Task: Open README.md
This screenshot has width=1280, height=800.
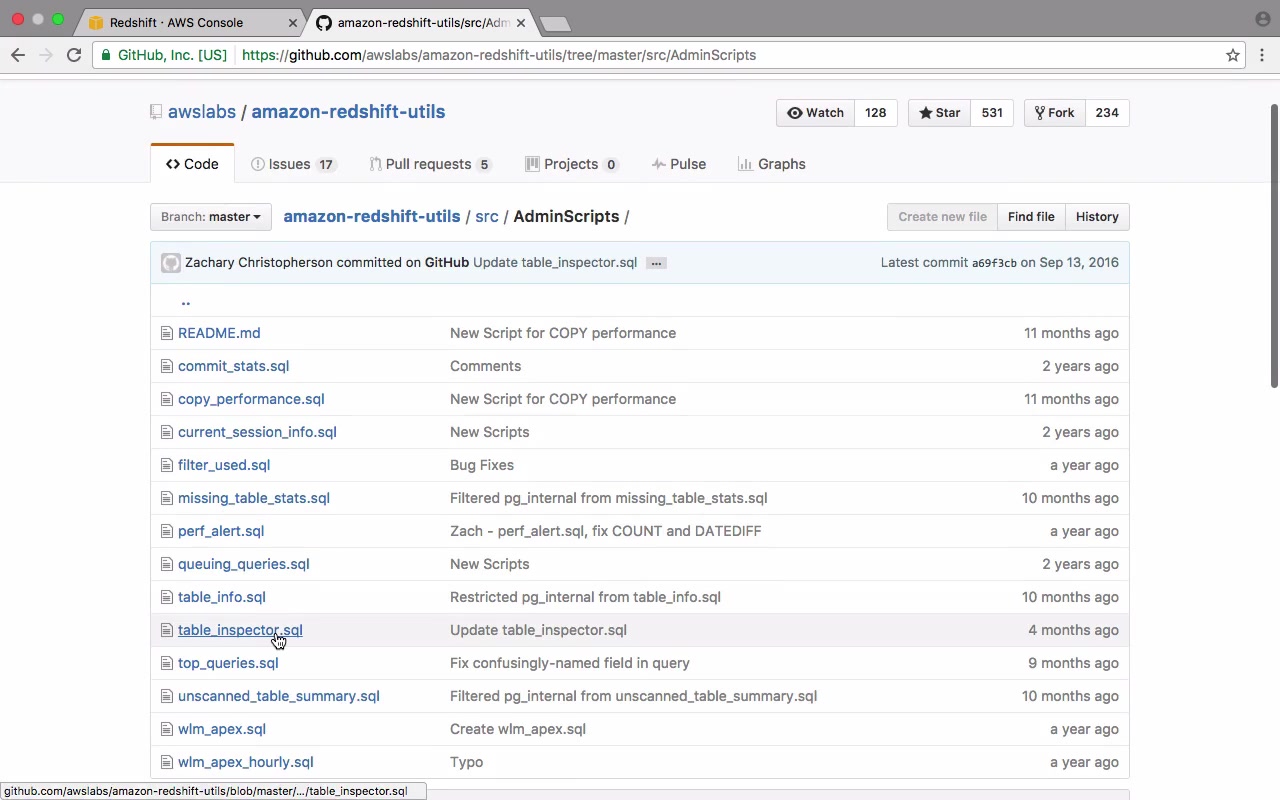Action: click(x=219, y=333)
